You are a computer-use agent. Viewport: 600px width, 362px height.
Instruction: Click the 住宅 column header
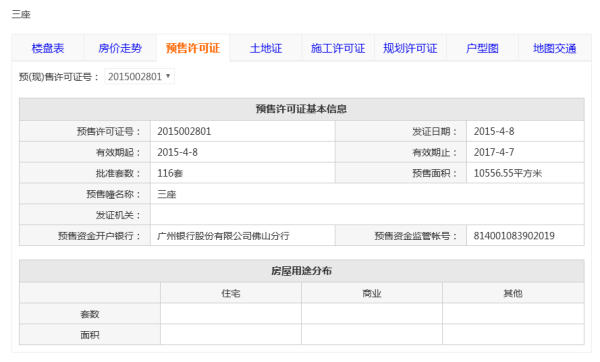point(231,294)
